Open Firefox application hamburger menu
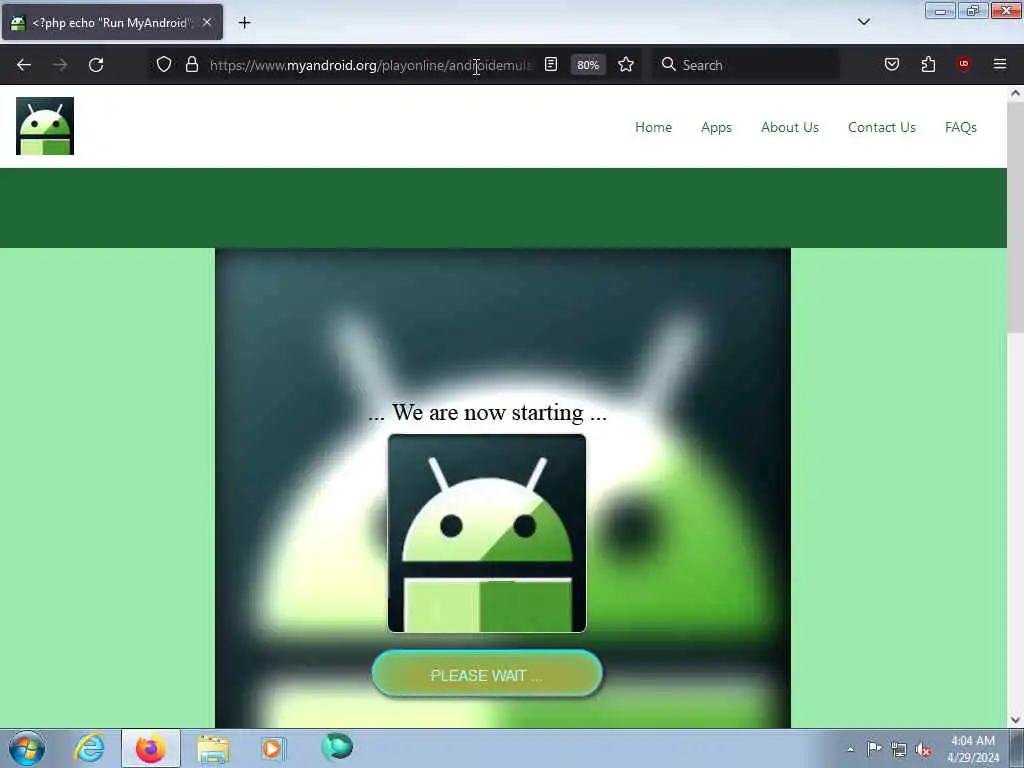The height and width of the screenshot is (768, 1024). (x=999, y=64)
